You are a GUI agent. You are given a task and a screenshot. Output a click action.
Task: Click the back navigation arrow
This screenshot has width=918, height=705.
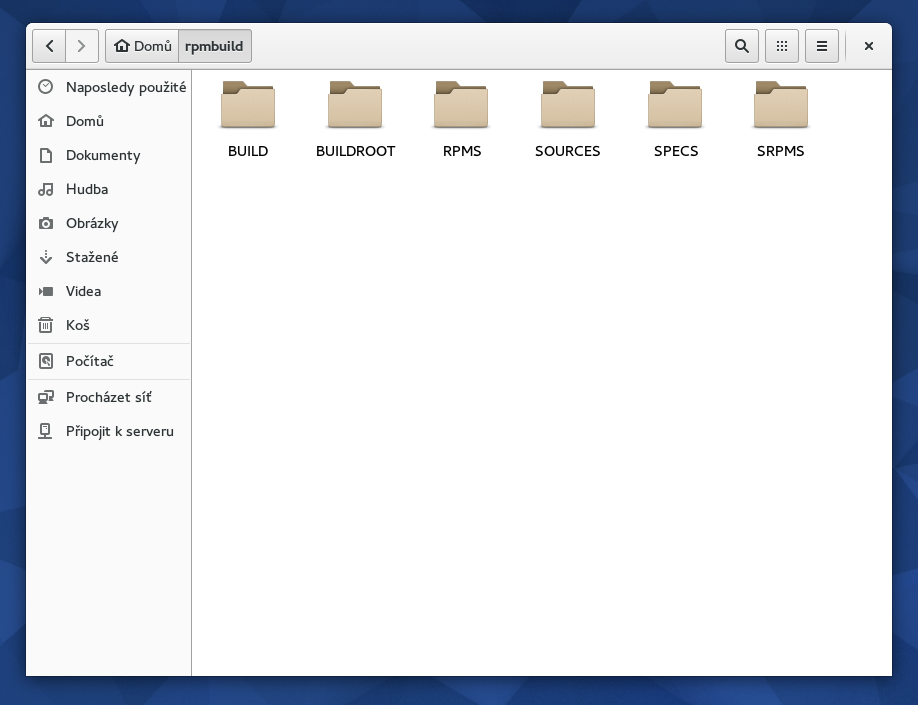click(x=49, y=46)
